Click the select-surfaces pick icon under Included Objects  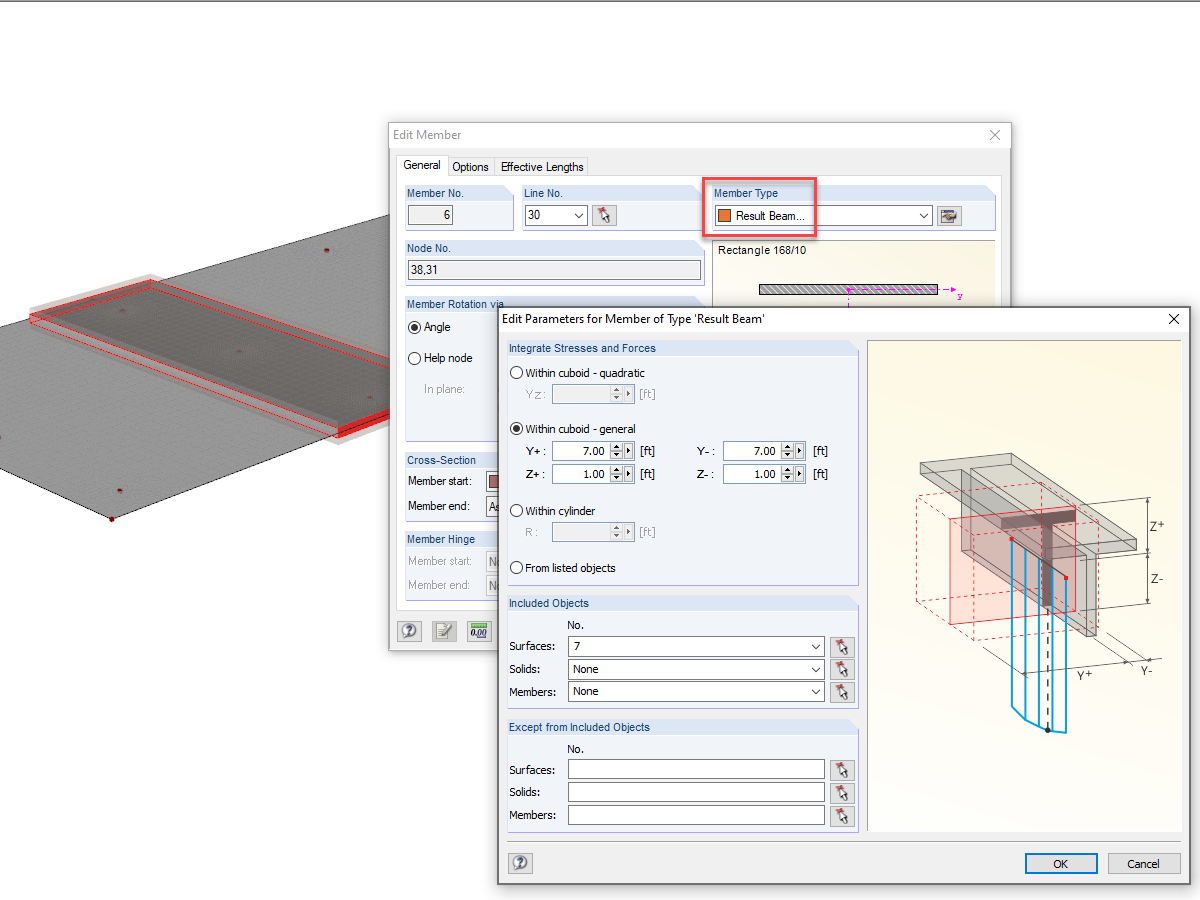coord(842,646)
